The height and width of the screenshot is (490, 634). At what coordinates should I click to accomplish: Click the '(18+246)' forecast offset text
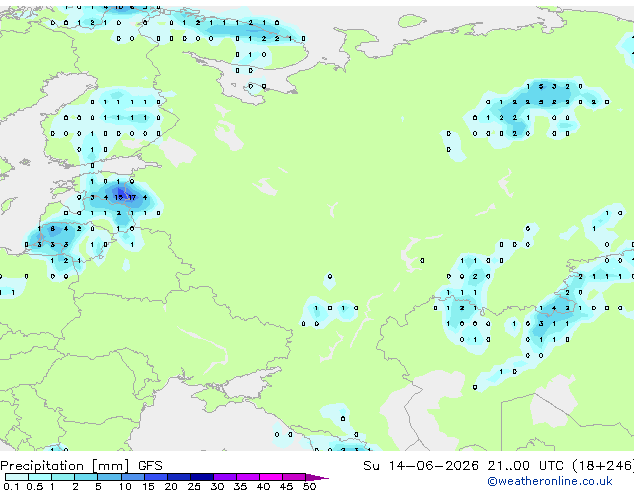tap(602, 466)
